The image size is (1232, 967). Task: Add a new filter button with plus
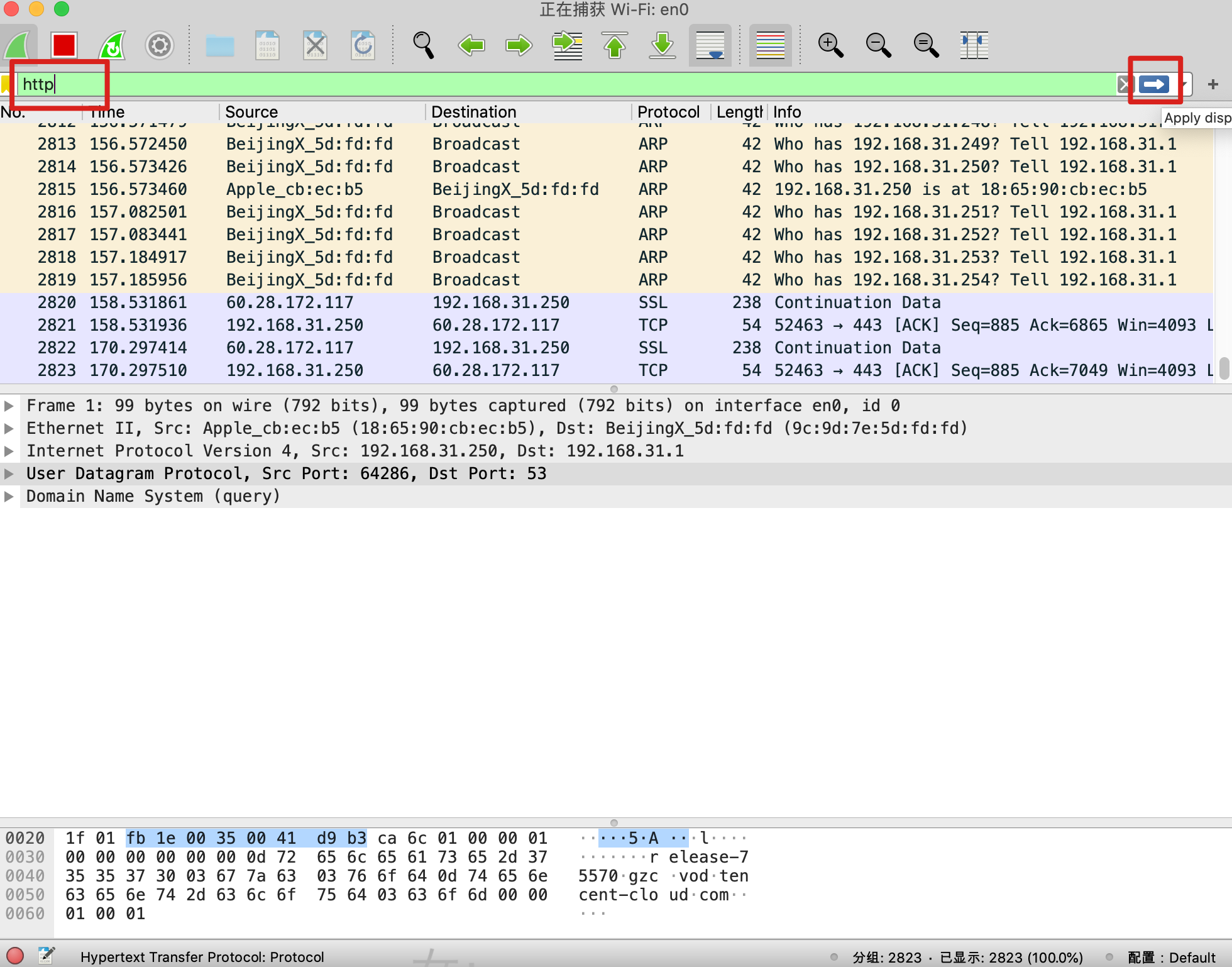pyautogui.click(x=1213, y=83)
